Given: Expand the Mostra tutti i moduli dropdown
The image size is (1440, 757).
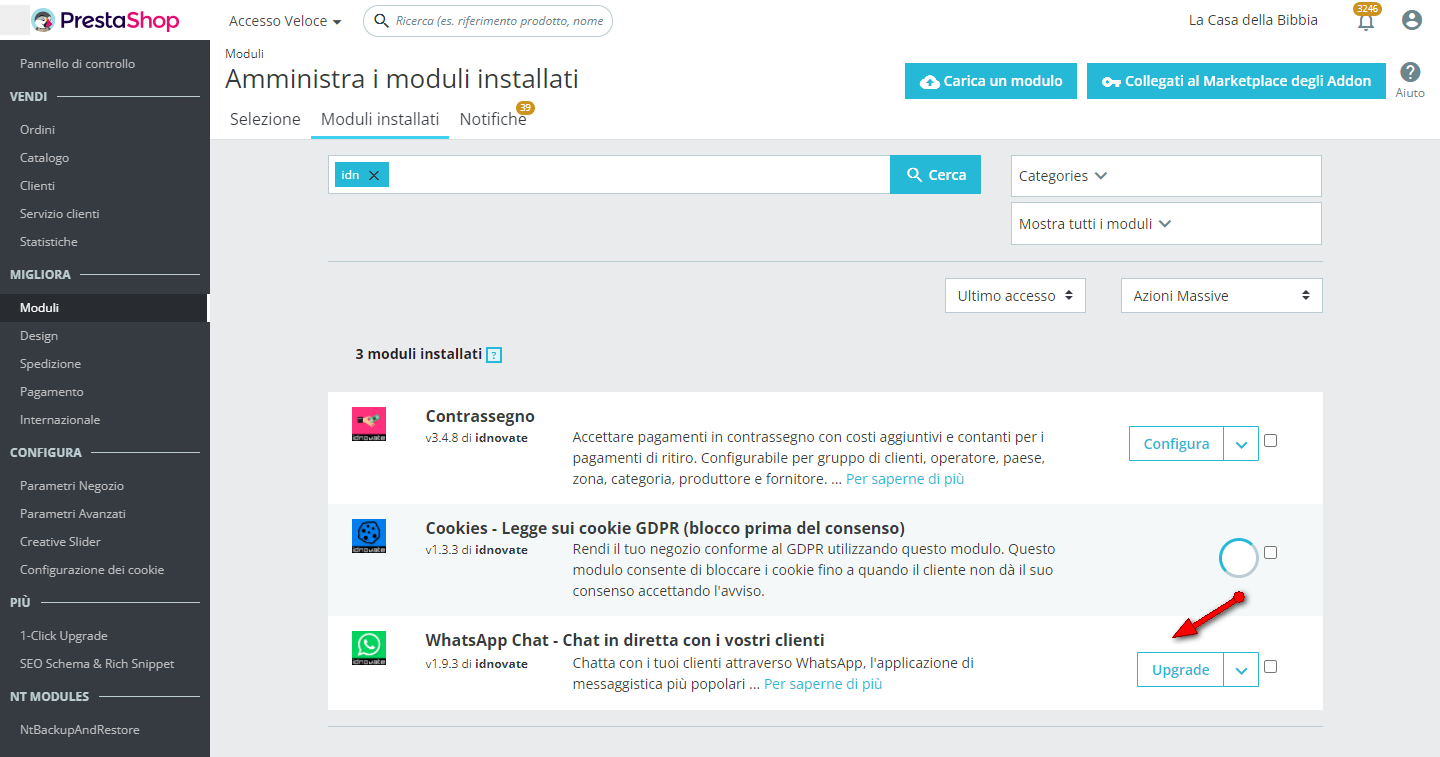Looking at the screenshot, I should click(x=1166, y=224).
